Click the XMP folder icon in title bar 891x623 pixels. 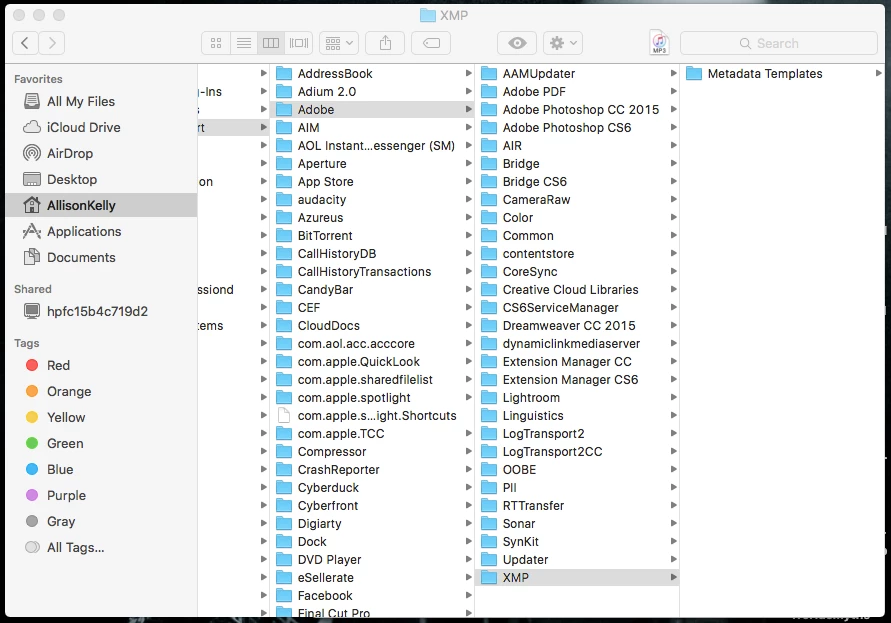pos(427,15)
